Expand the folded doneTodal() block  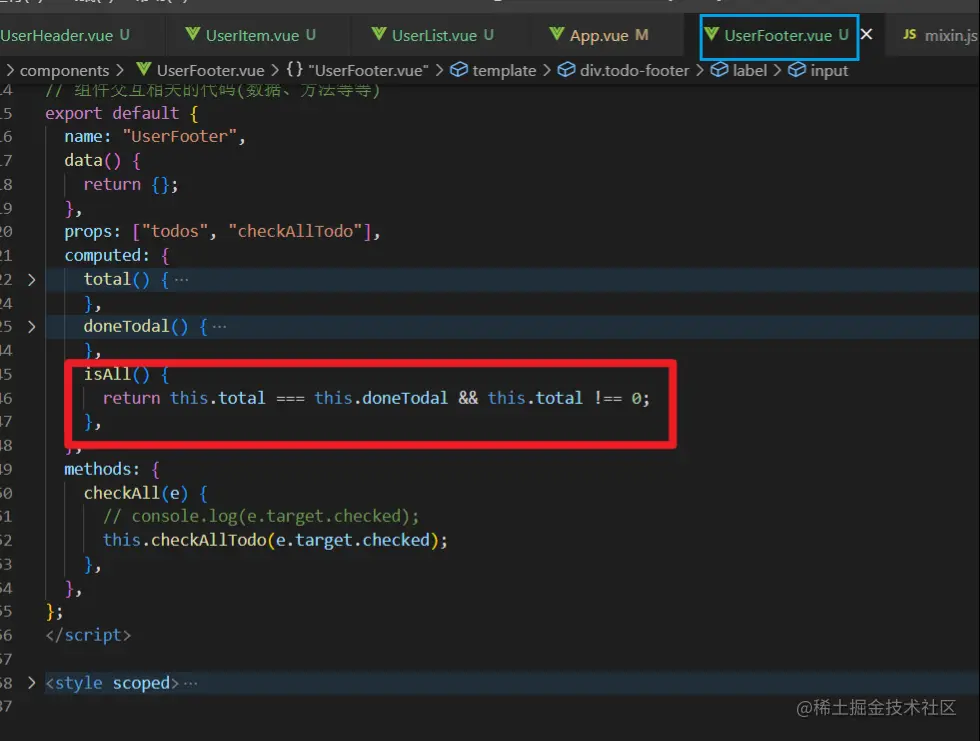(31, 327)
